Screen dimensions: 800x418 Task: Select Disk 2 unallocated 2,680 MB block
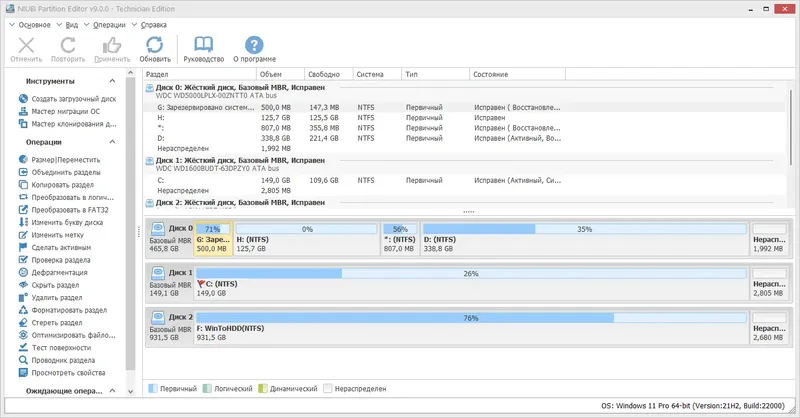(770, 327)
